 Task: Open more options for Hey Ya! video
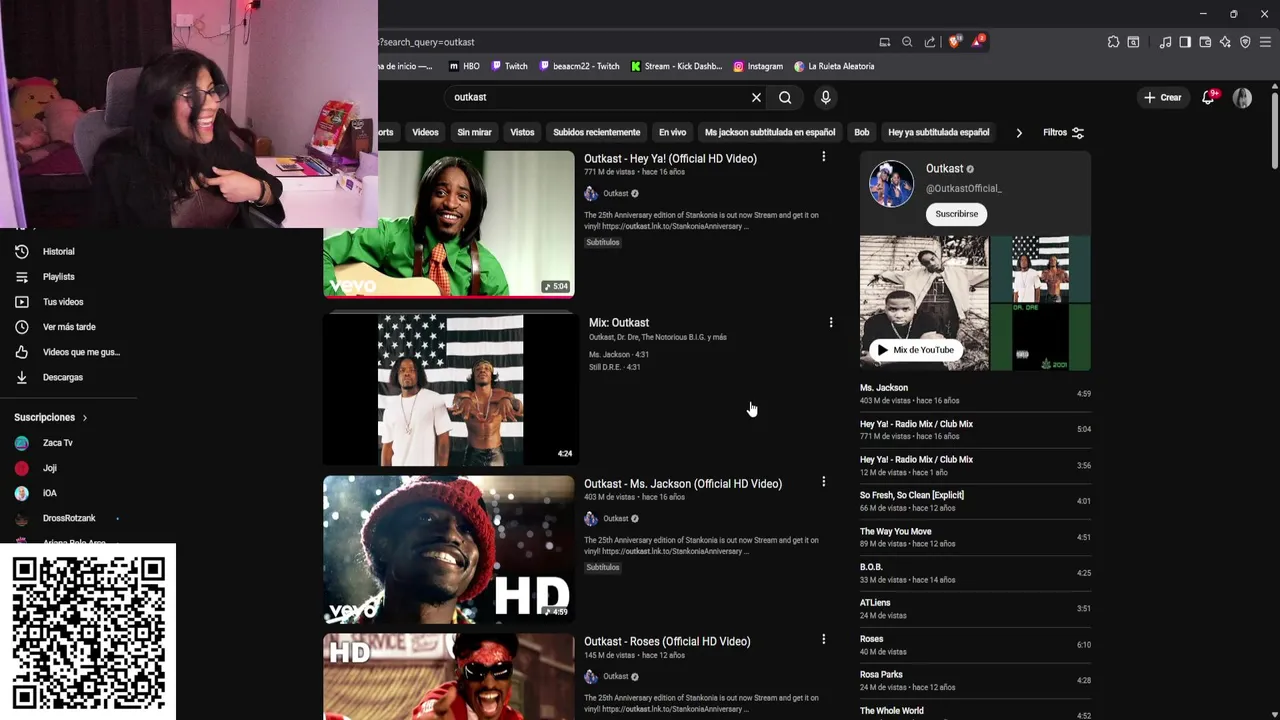[x=823, y=157]
